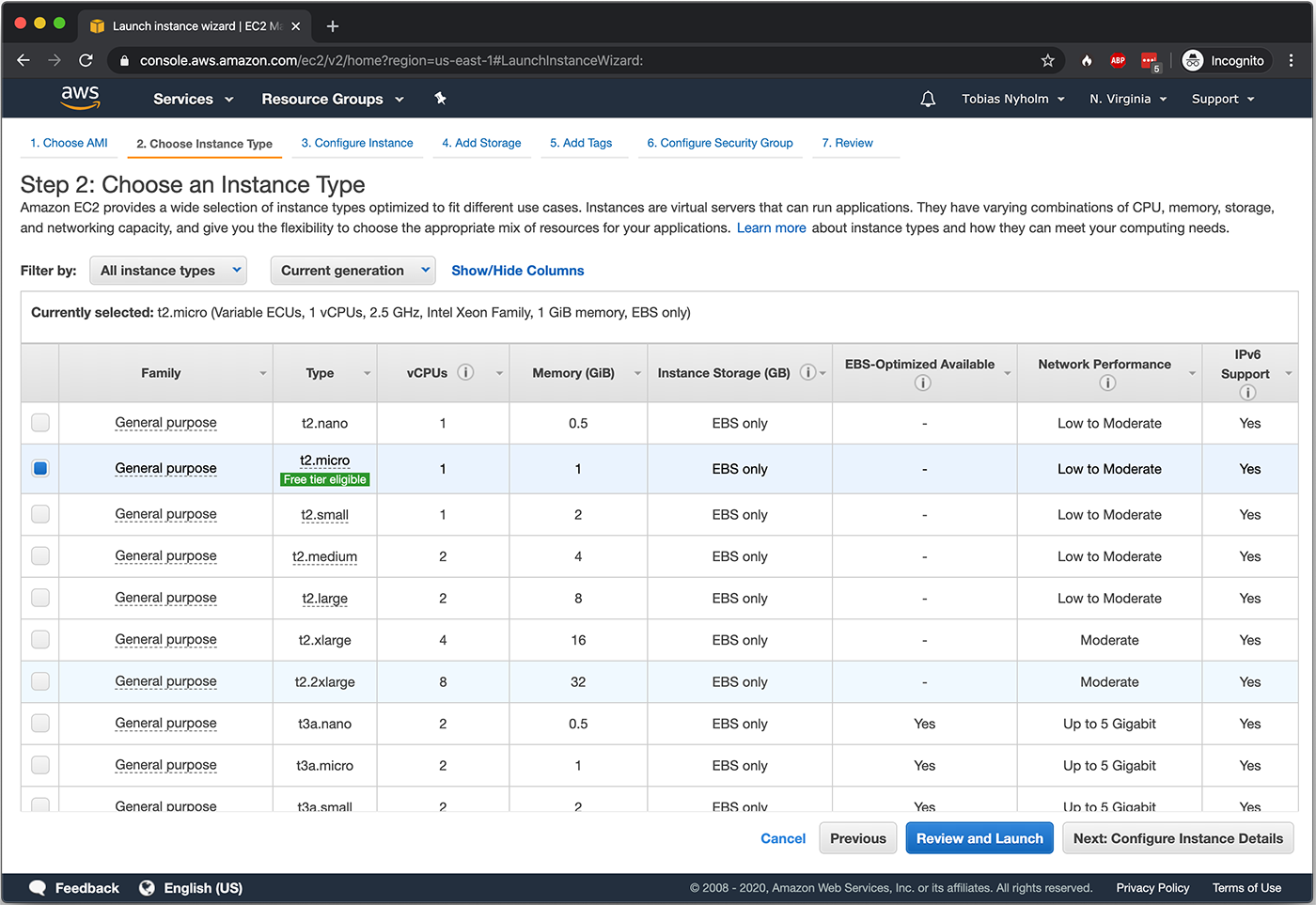Go to step 7 Review

(x=848, y=143)
